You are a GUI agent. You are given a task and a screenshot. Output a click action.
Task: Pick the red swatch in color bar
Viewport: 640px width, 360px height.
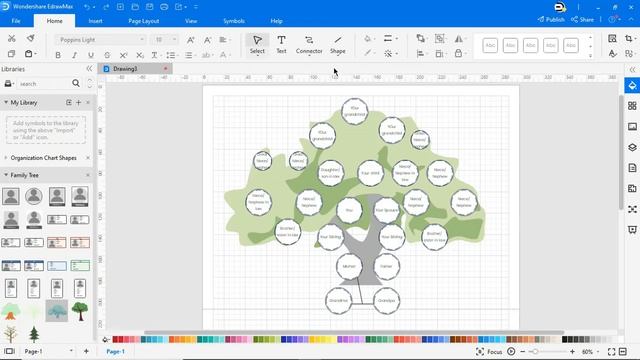pyautogui.click(x=115, y=340)
